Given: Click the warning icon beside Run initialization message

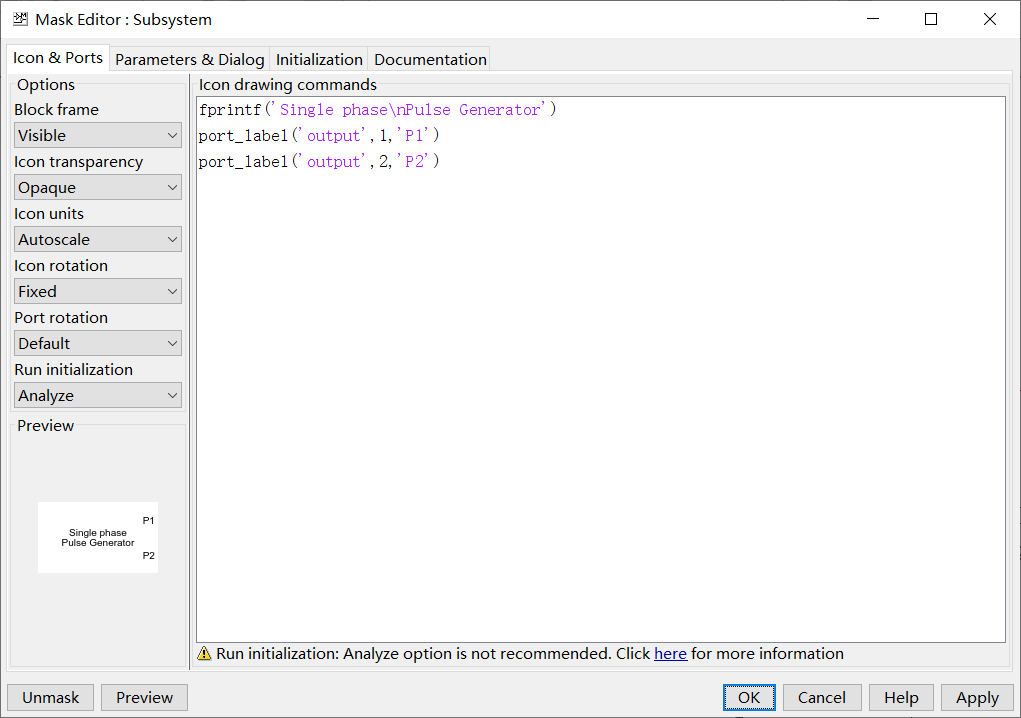Looking at the screenshot, I should click(x=204, y=654).
